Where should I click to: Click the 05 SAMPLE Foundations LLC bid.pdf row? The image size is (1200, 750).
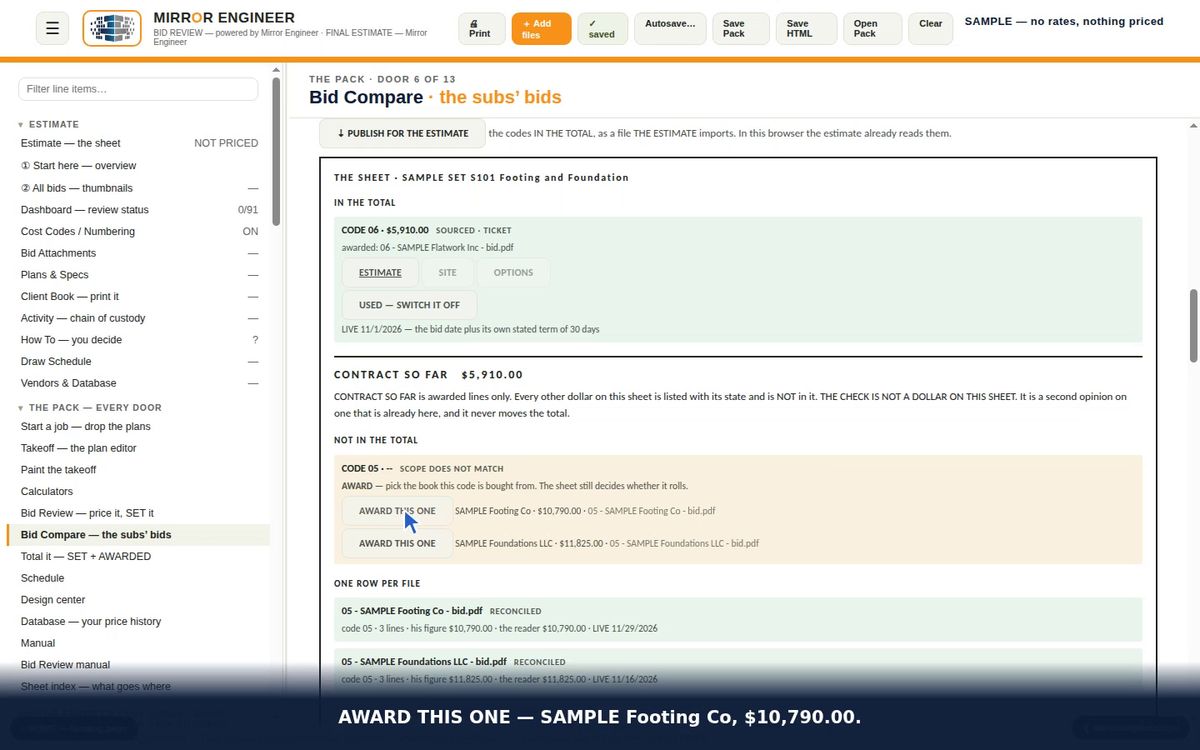pos(738,670)
